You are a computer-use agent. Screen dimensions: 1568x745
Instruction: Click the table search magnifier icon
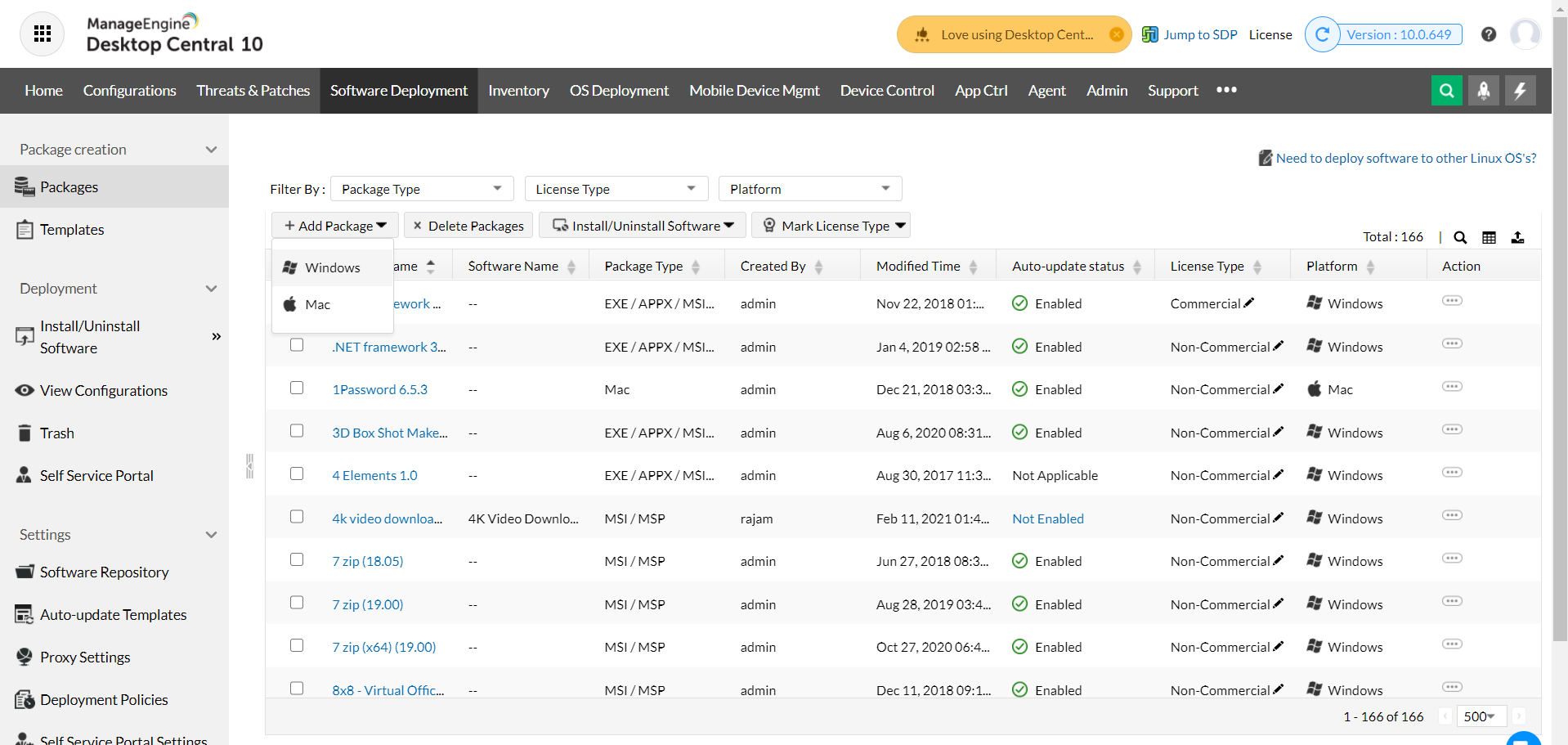[1460, 238]
